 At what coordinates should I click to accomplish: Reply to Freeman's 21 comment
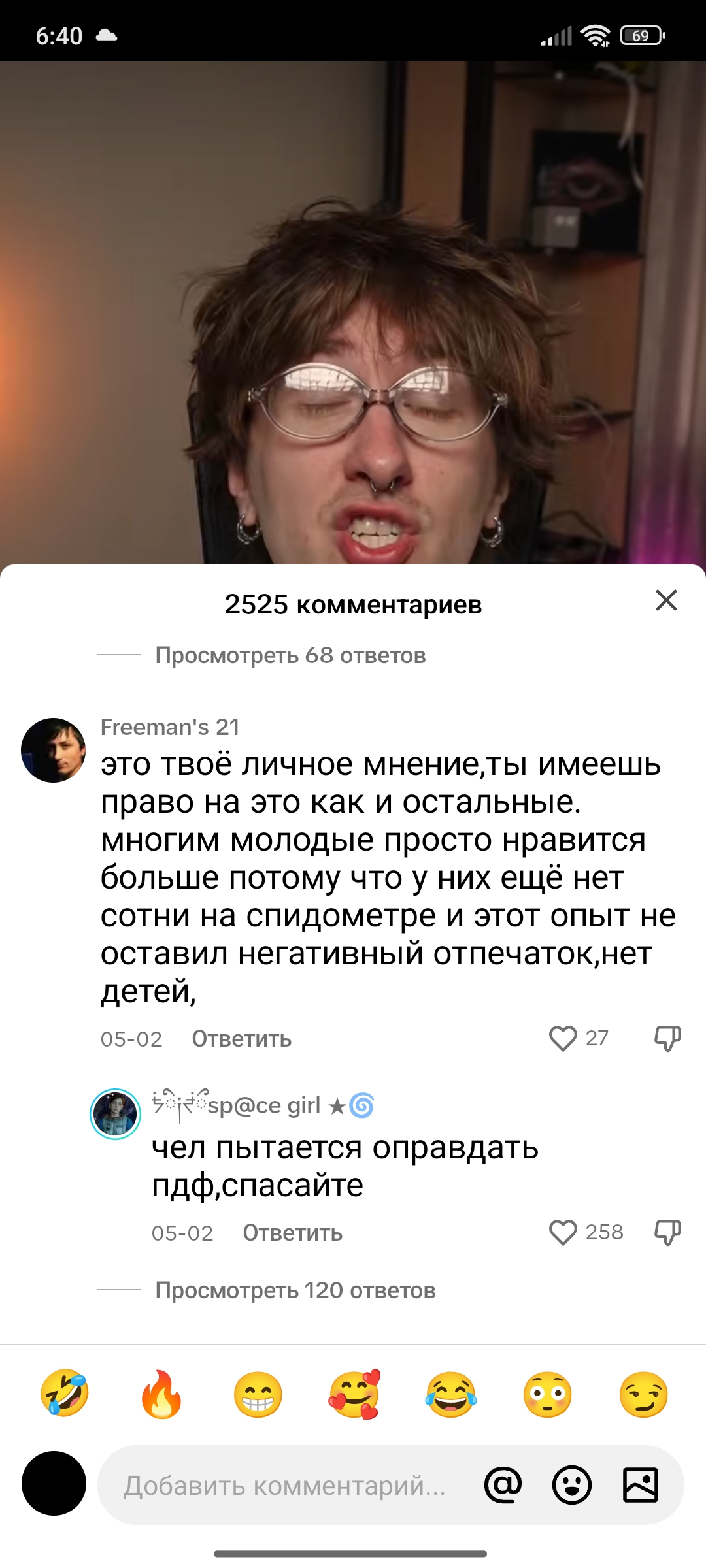click(x=241, y=1039)
